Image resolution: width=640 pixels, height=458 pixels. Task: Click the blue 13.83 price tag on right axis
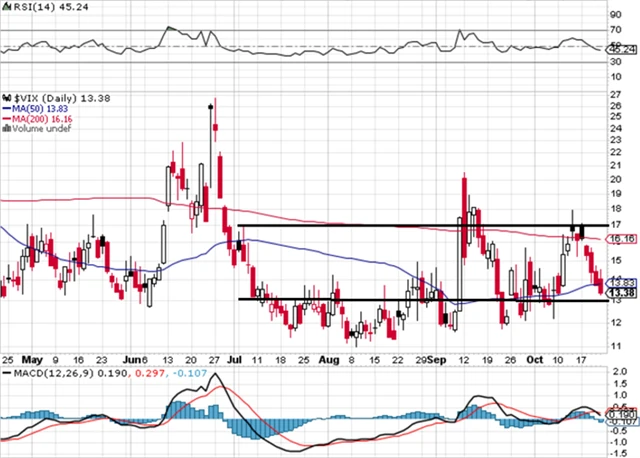coord(623,284)
